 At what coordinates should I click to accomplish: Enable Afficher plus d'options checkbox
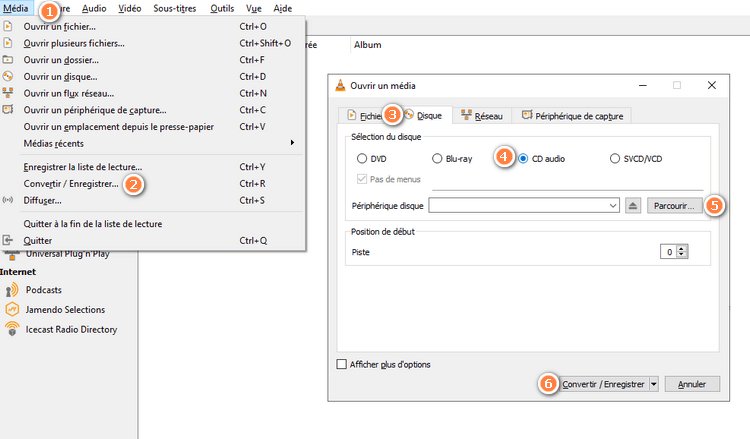(343, 364)
